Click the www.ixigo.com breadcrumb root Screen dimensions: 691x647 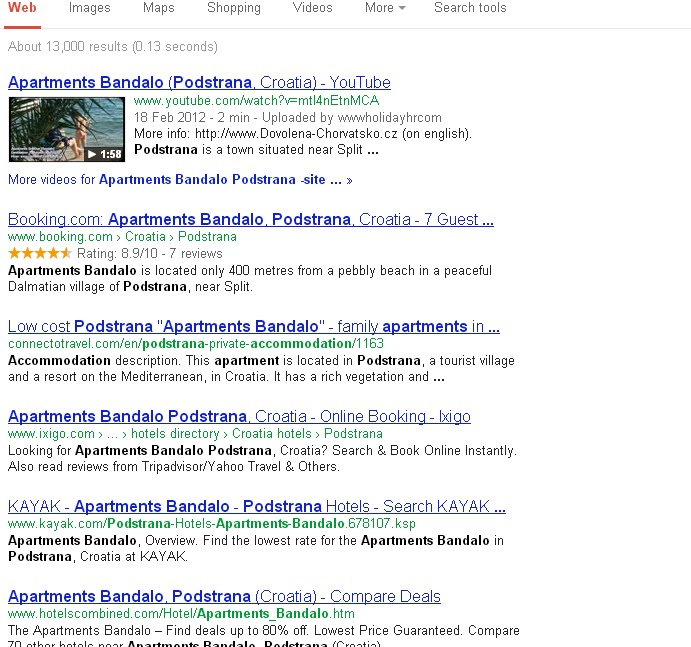point(51,434)
